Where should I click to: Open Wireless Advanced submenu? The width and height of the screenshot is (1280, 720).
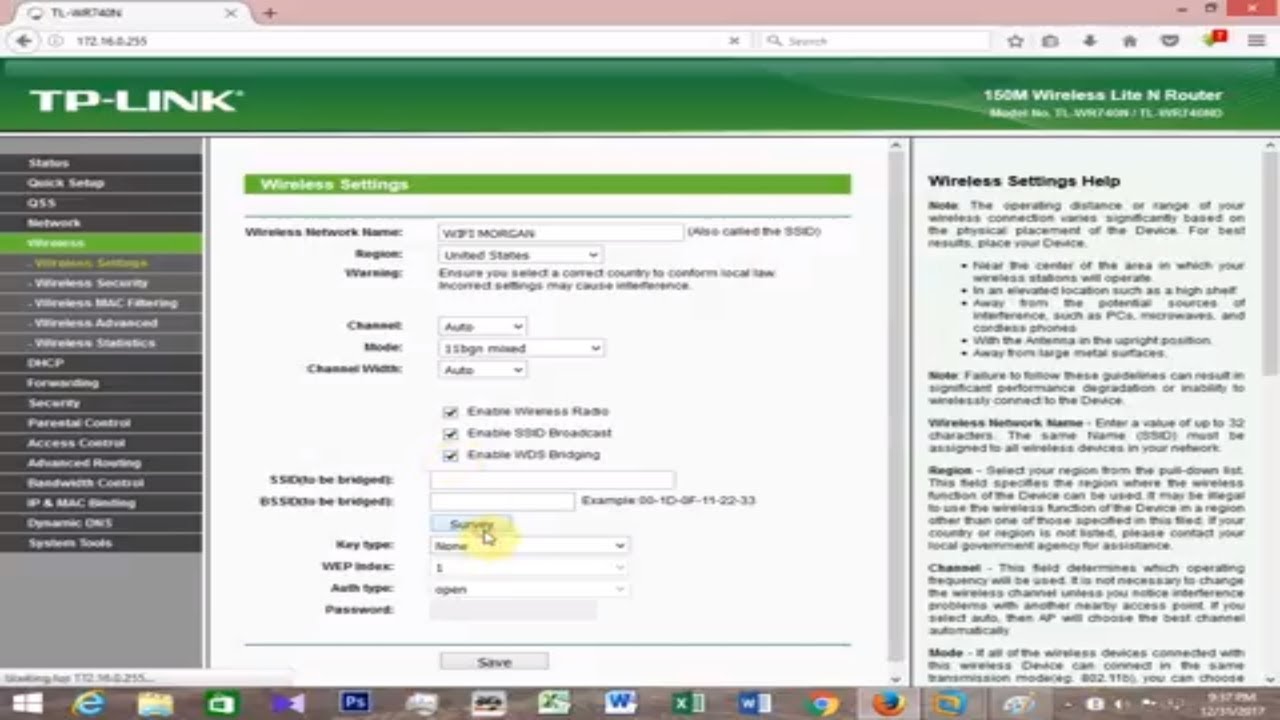(x=101, y=323)
